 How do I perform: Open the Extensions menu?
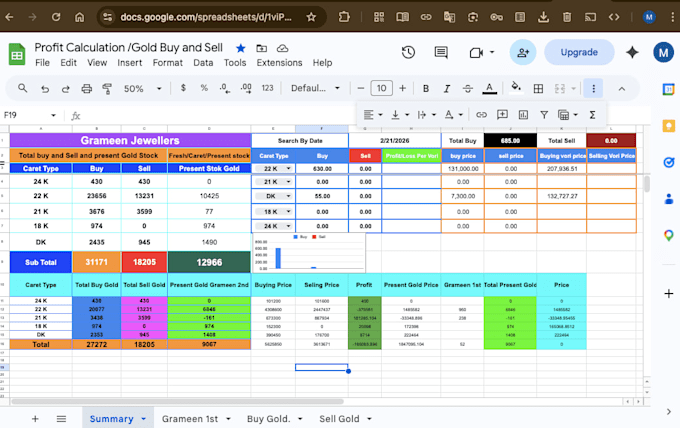[x=279, y=63]
